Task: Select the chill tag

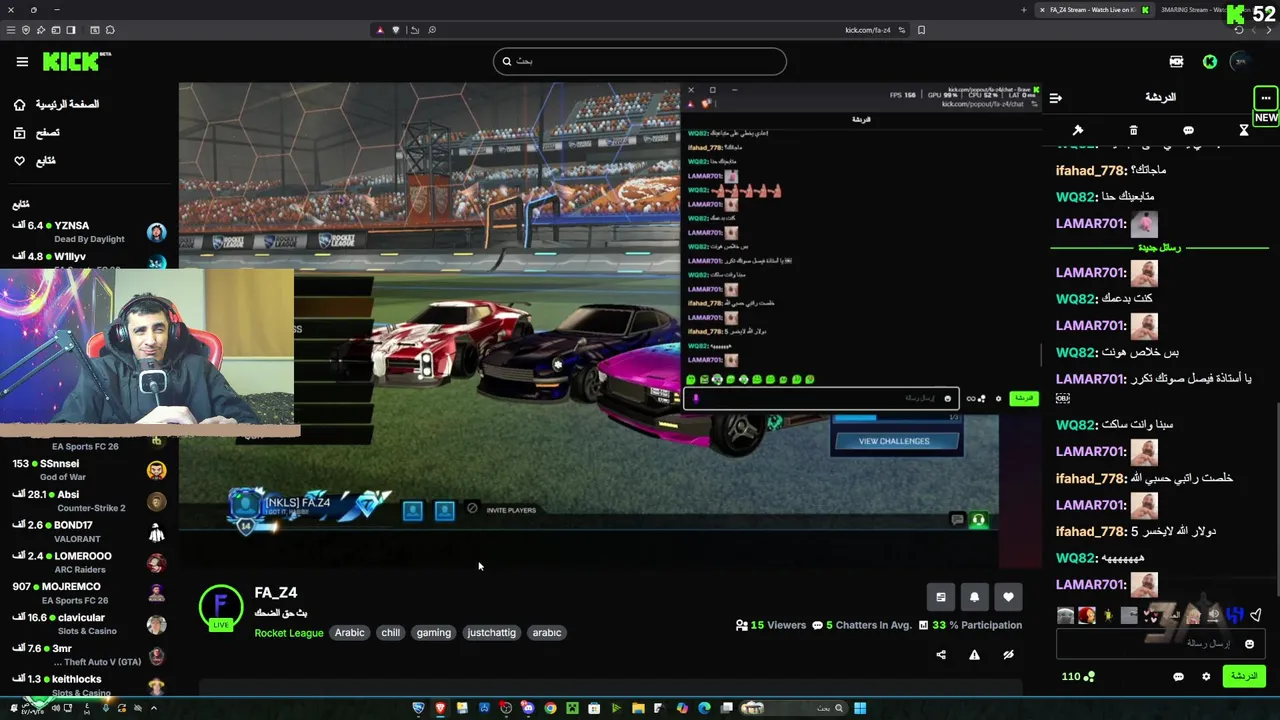Action: (391, 632)
